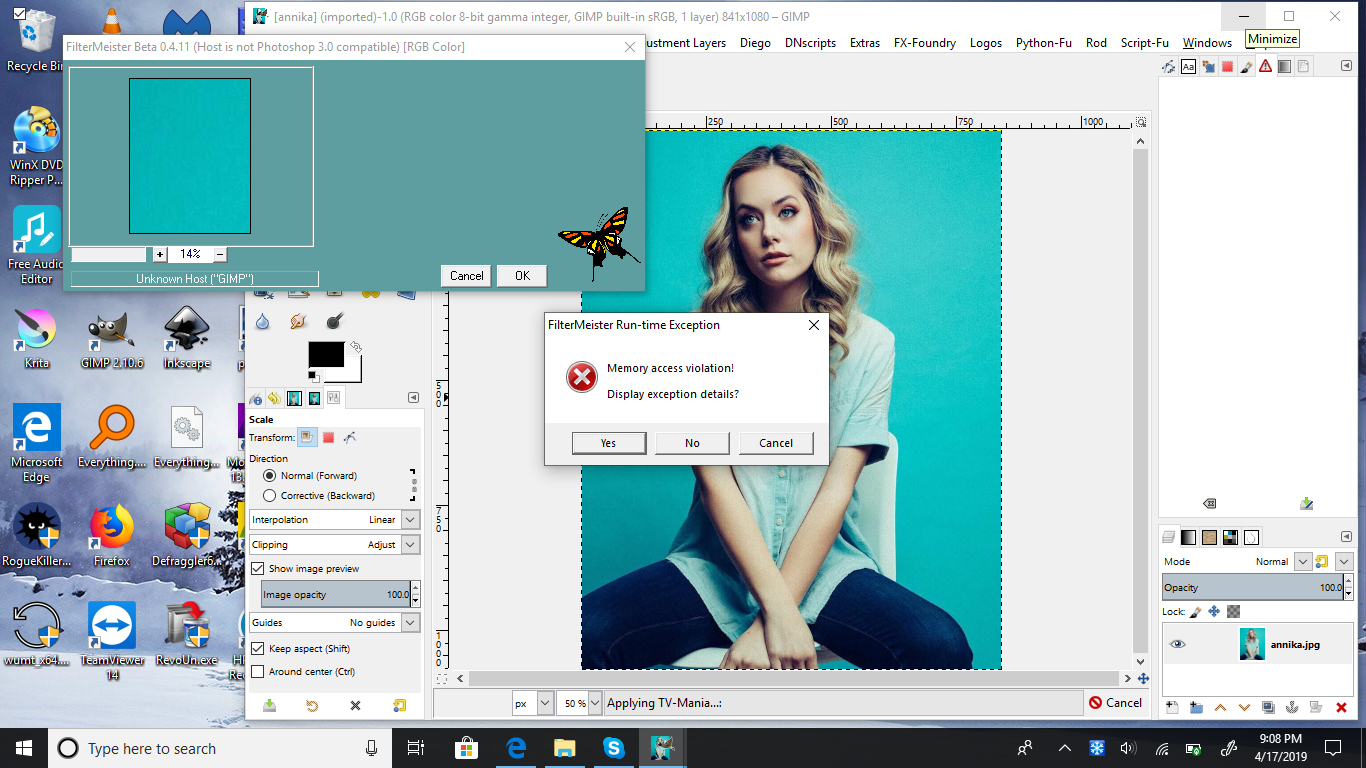Toggle Show image preview checkbox
Viewport: 1366px width, 768px height.
point(257,568)
